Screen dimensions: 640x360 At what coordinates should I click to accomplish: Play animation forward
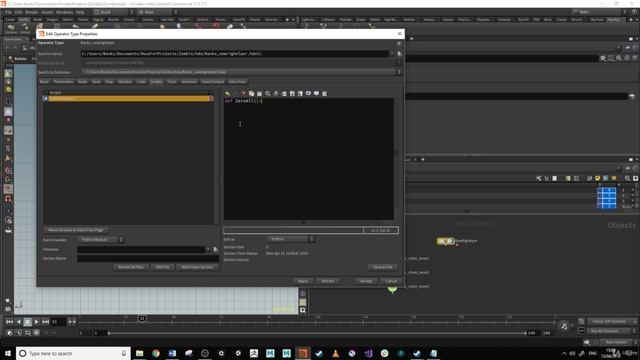pos(36,322)
